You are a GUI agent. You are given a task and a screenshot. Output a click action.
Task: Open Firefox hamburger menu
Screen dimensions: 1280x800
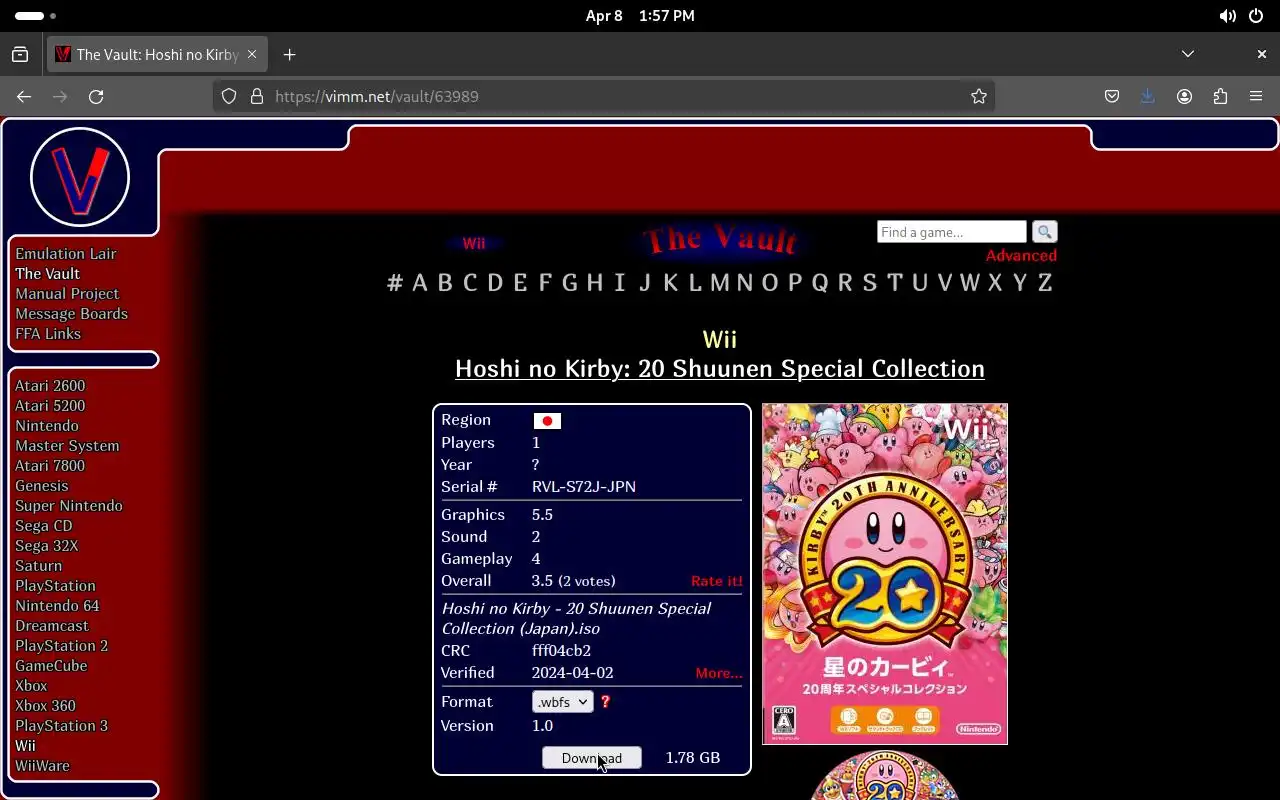[x=1256, y=96]
